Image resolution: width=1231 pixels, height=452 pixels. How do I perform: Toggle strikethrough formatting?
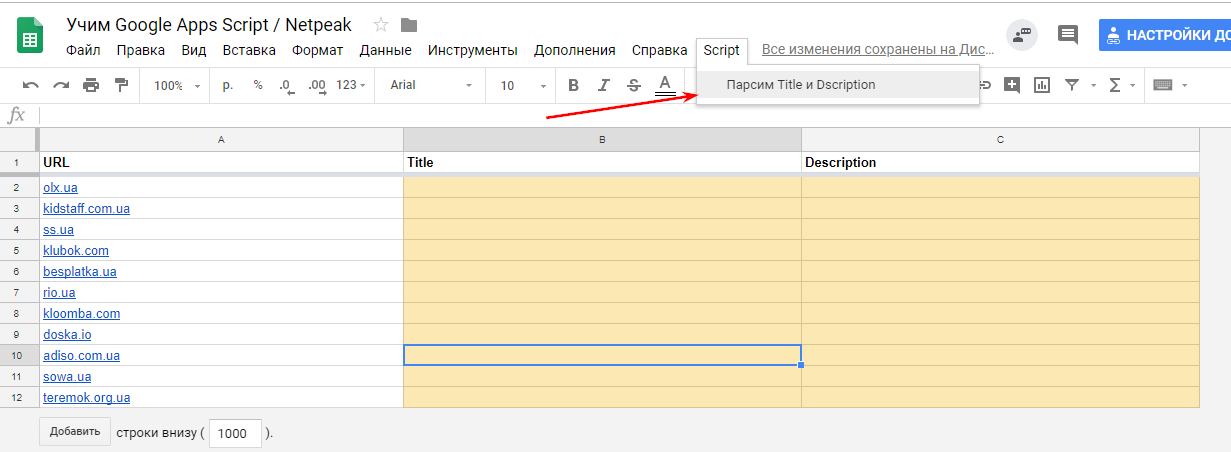pos(633,85)
